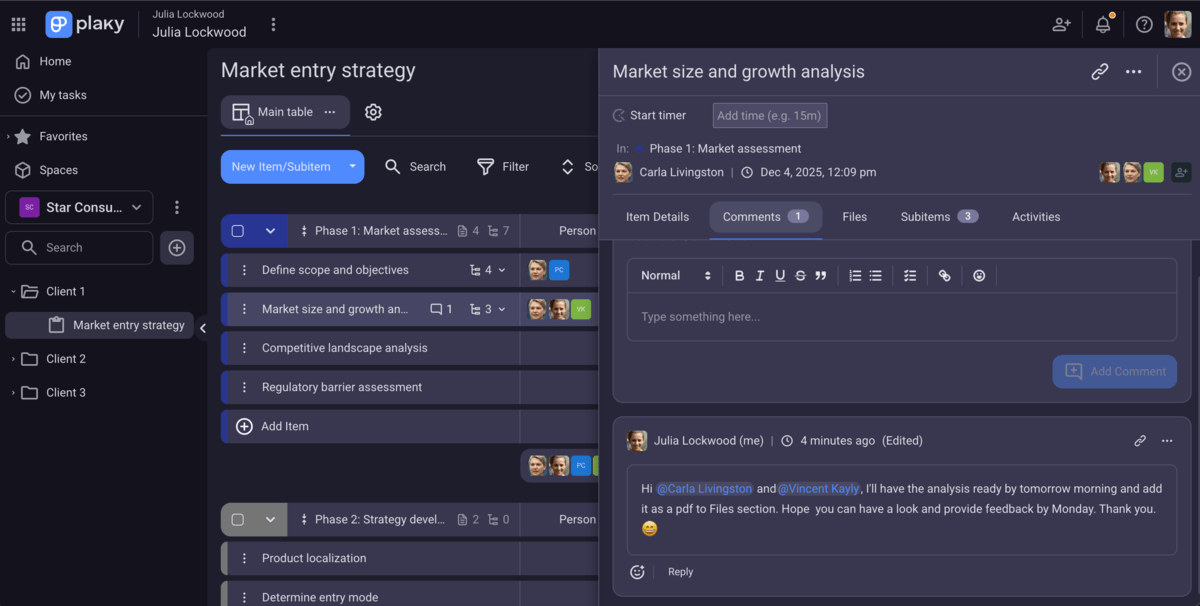Click the notifications bell icon
1200x606 pixels.
click(x=1103, y=25)
